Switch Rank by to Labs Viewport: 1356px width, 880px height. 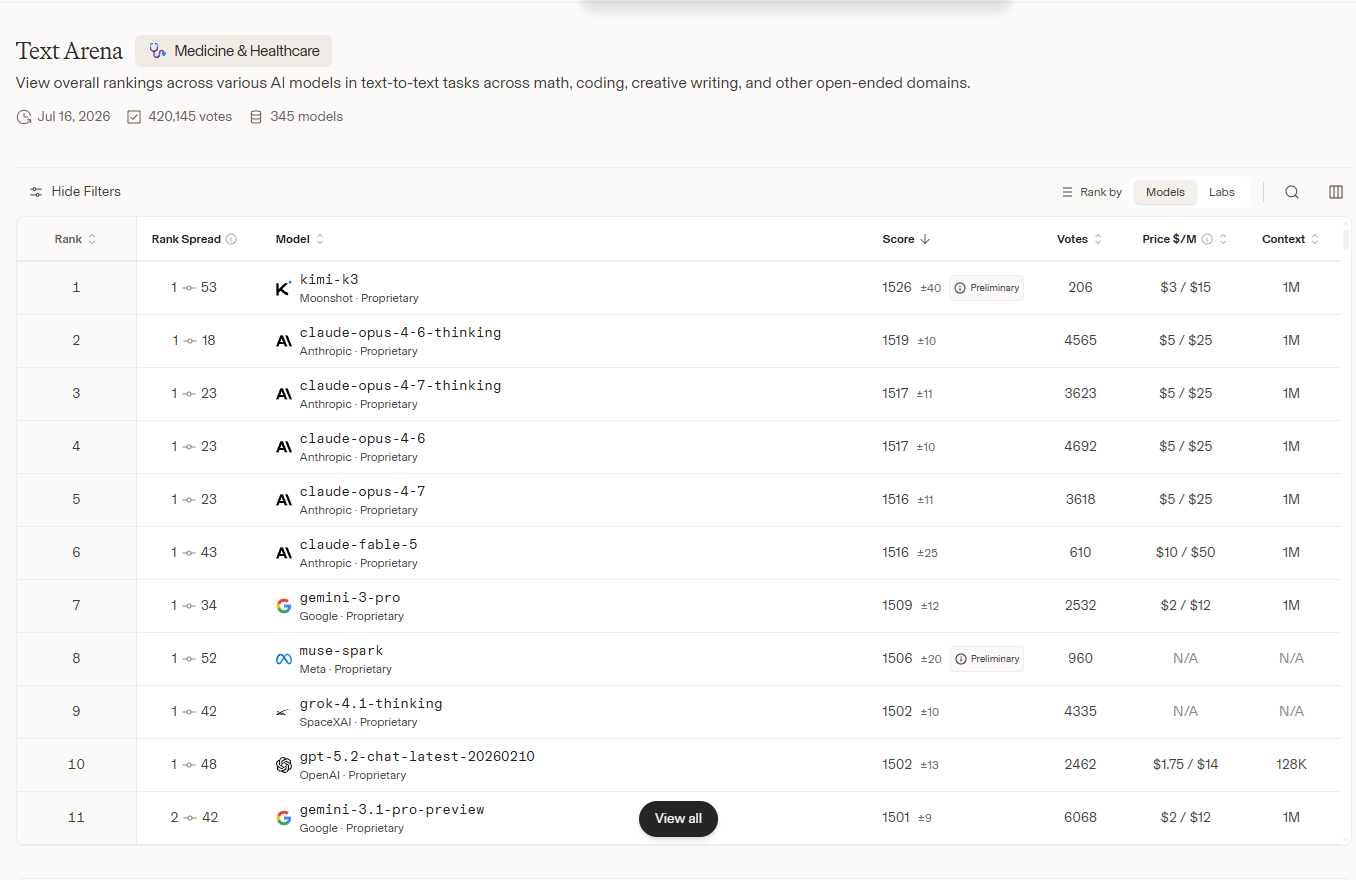[x=1222, y=192]
